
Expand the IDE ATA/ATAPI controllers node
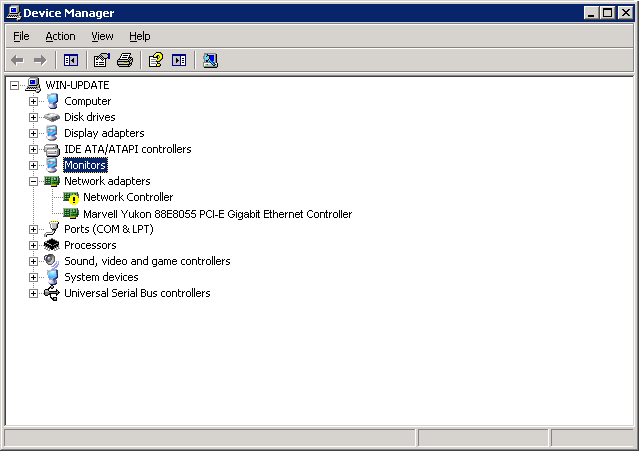[33, 150]
